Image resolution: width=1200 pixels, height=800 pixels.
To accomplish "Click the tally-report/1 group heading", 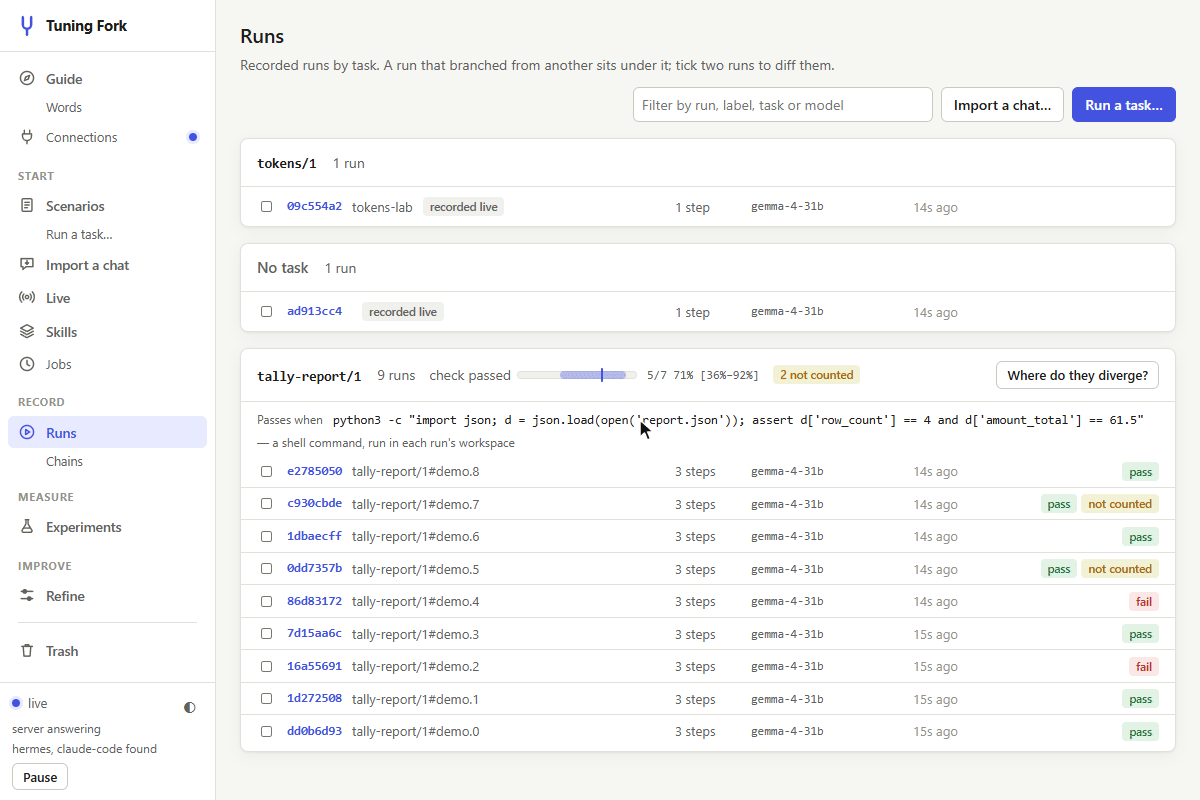I will (309, 376).
